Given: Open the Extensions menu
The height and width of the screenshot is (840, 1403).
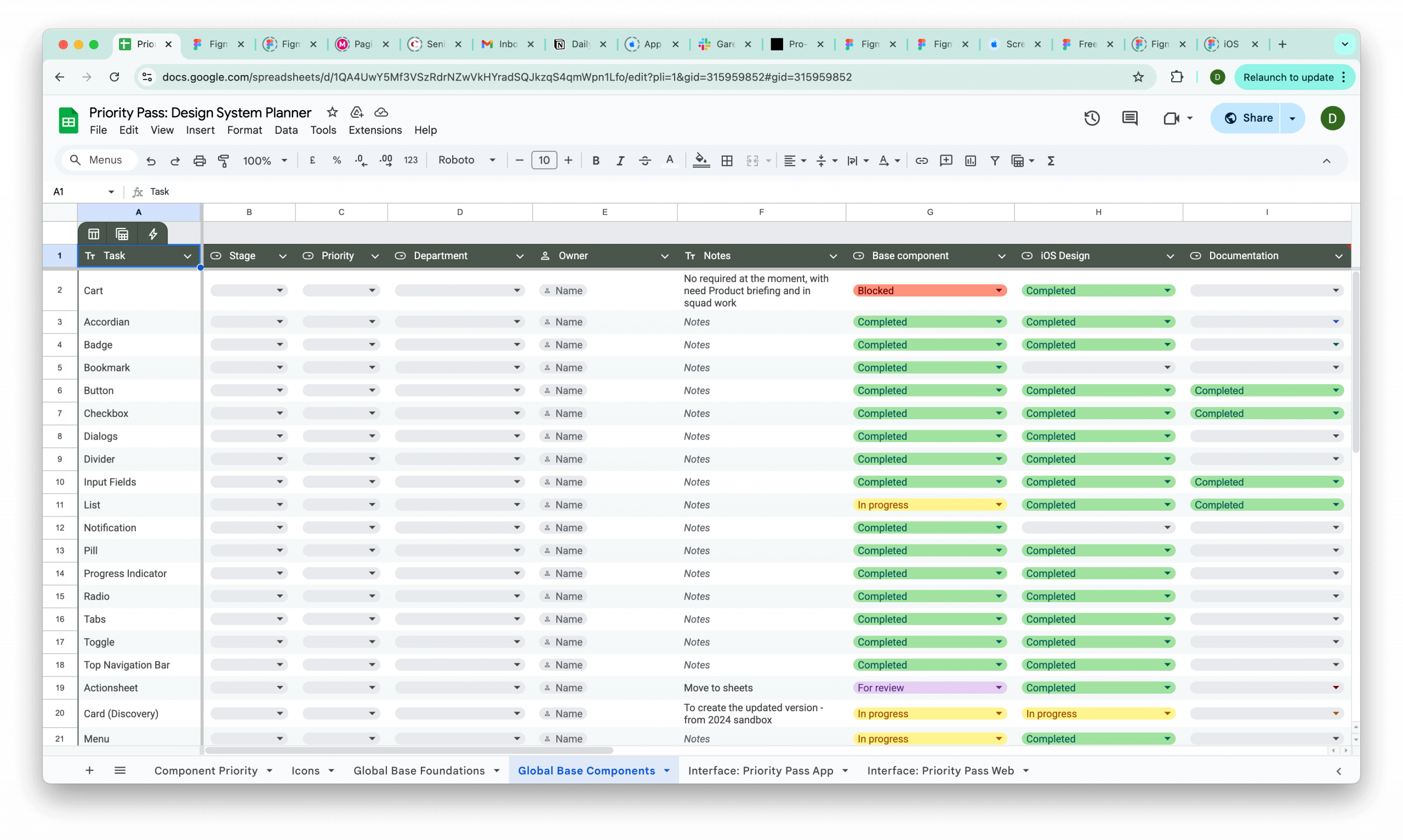Looking at the screenshot, I should (375, 130).
